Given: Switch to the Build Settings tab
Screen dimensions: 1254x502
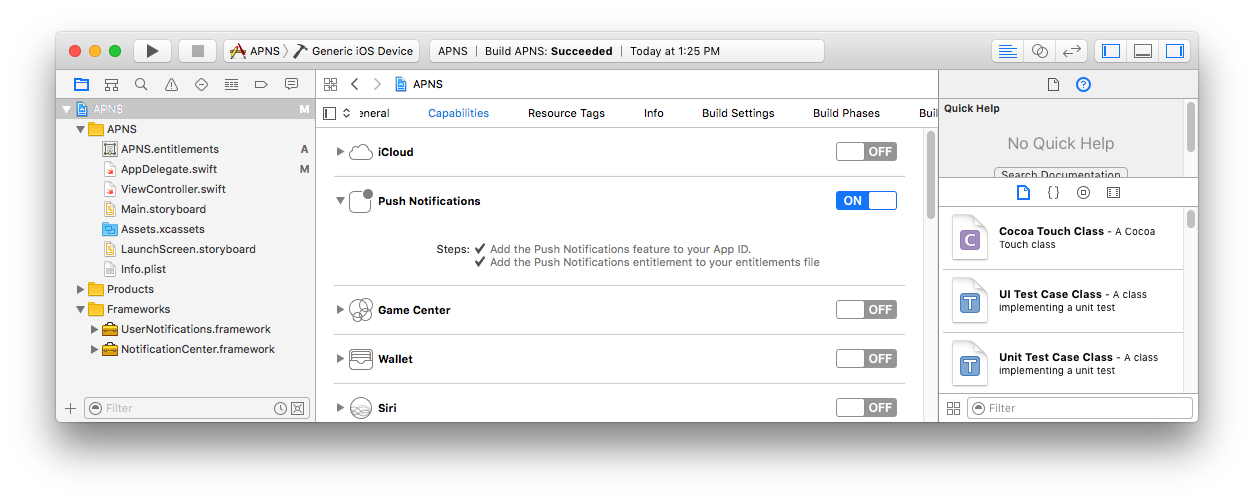Looking at the screenshot, I should click(738, 113).
